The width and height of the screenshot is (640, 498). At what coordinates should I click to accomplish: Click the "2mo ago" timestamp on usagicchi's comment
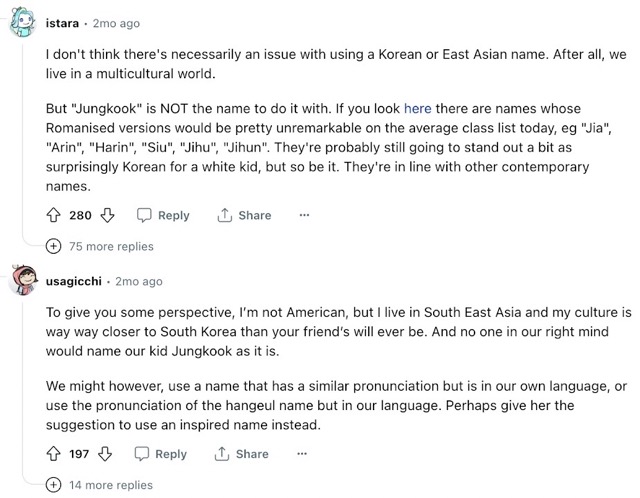point(138,281)
